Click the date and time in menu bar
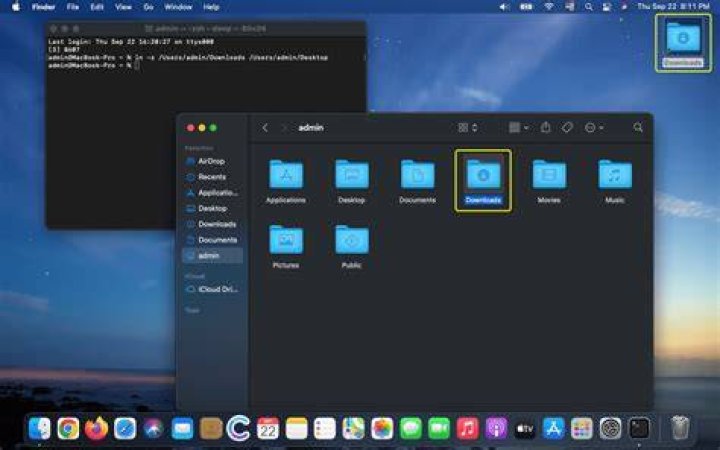The height and width of the screenshot is (450, 720). pyautogui.click(x=674, y=6)
